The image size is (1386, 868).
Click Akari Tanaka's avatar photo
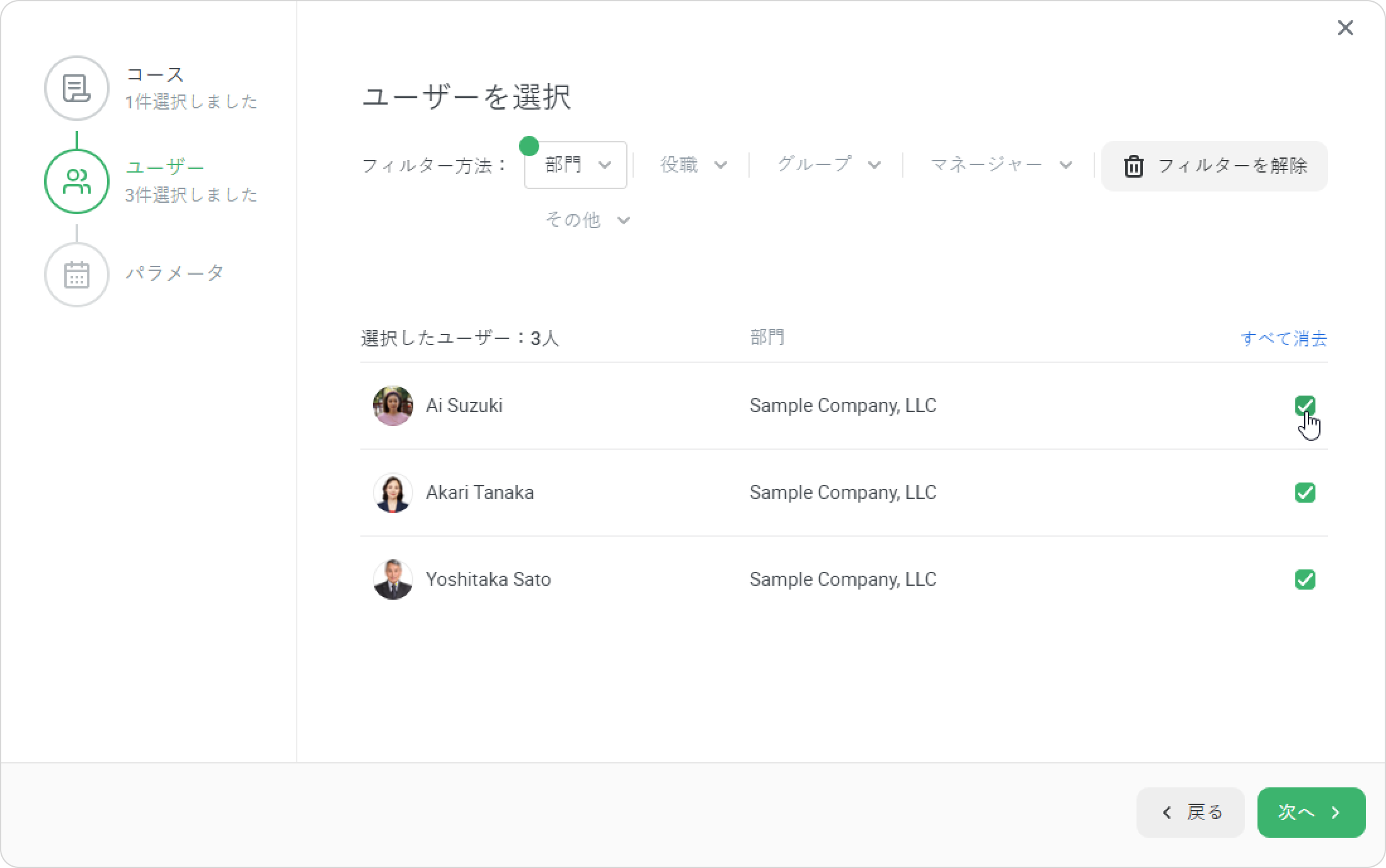[393, 493]
